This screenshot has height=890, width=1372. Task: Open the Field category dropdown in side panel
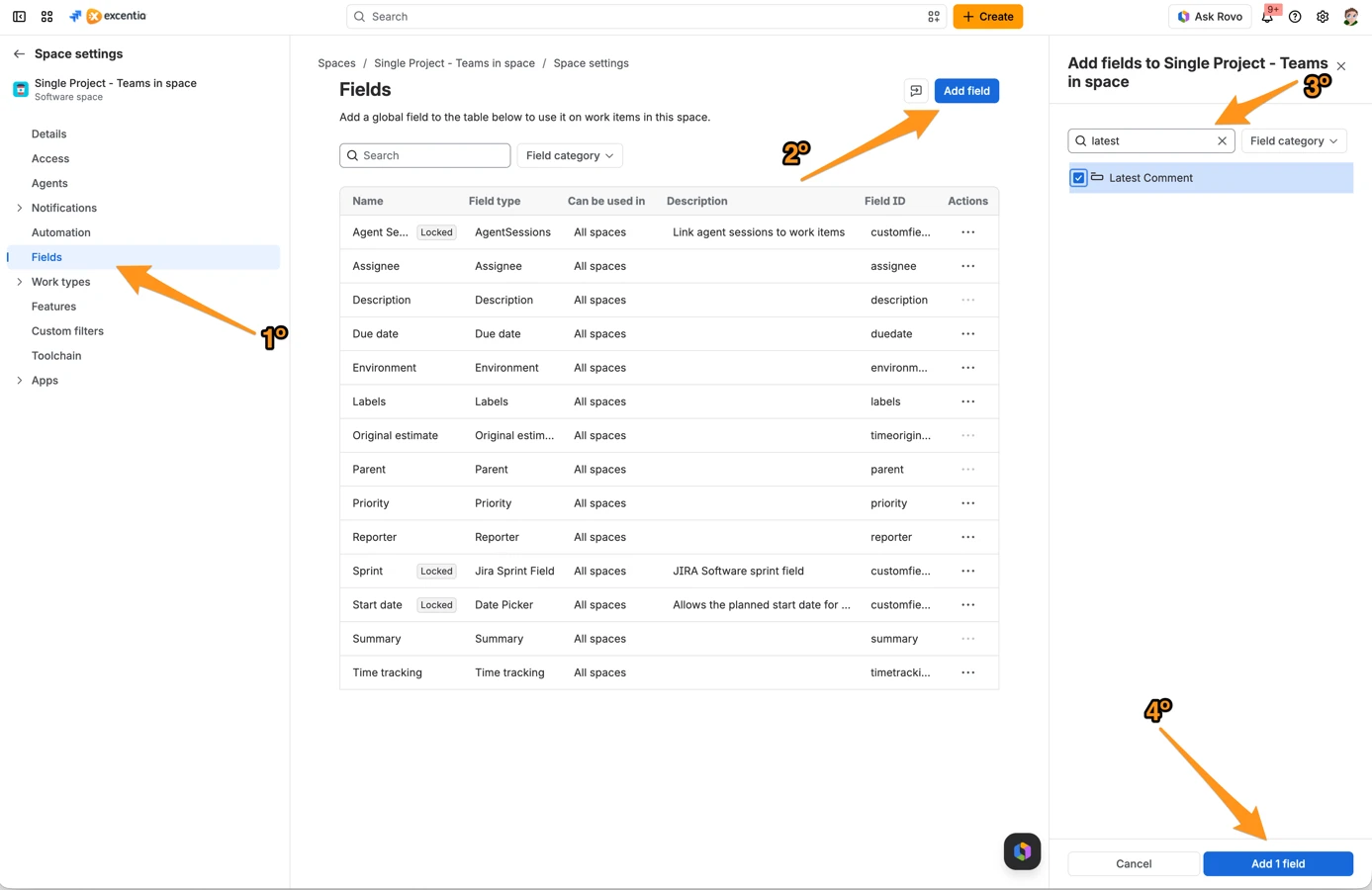(x=1294, y=141)
